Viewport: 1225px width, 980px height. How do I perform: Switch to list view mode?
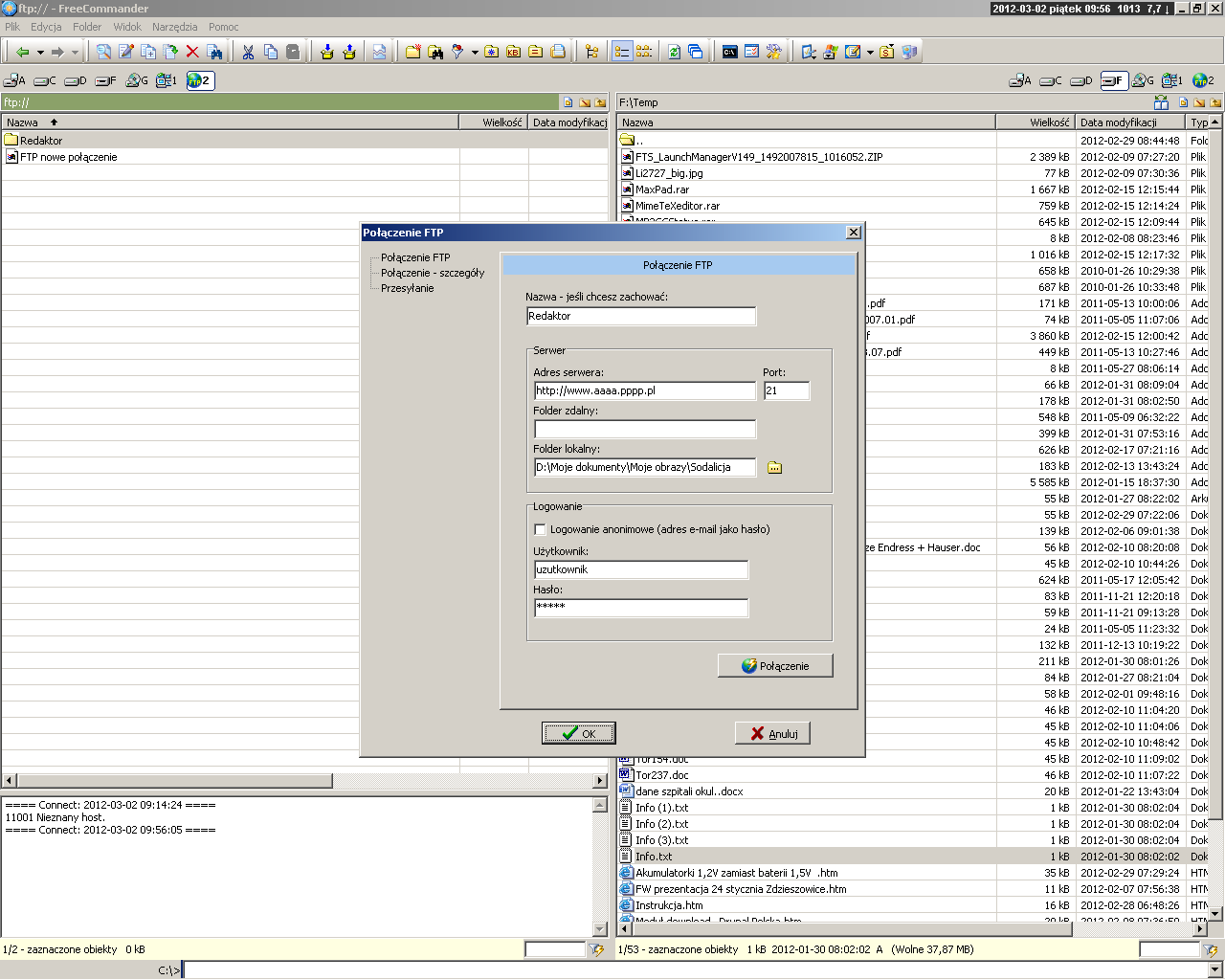tap(644, 52)
